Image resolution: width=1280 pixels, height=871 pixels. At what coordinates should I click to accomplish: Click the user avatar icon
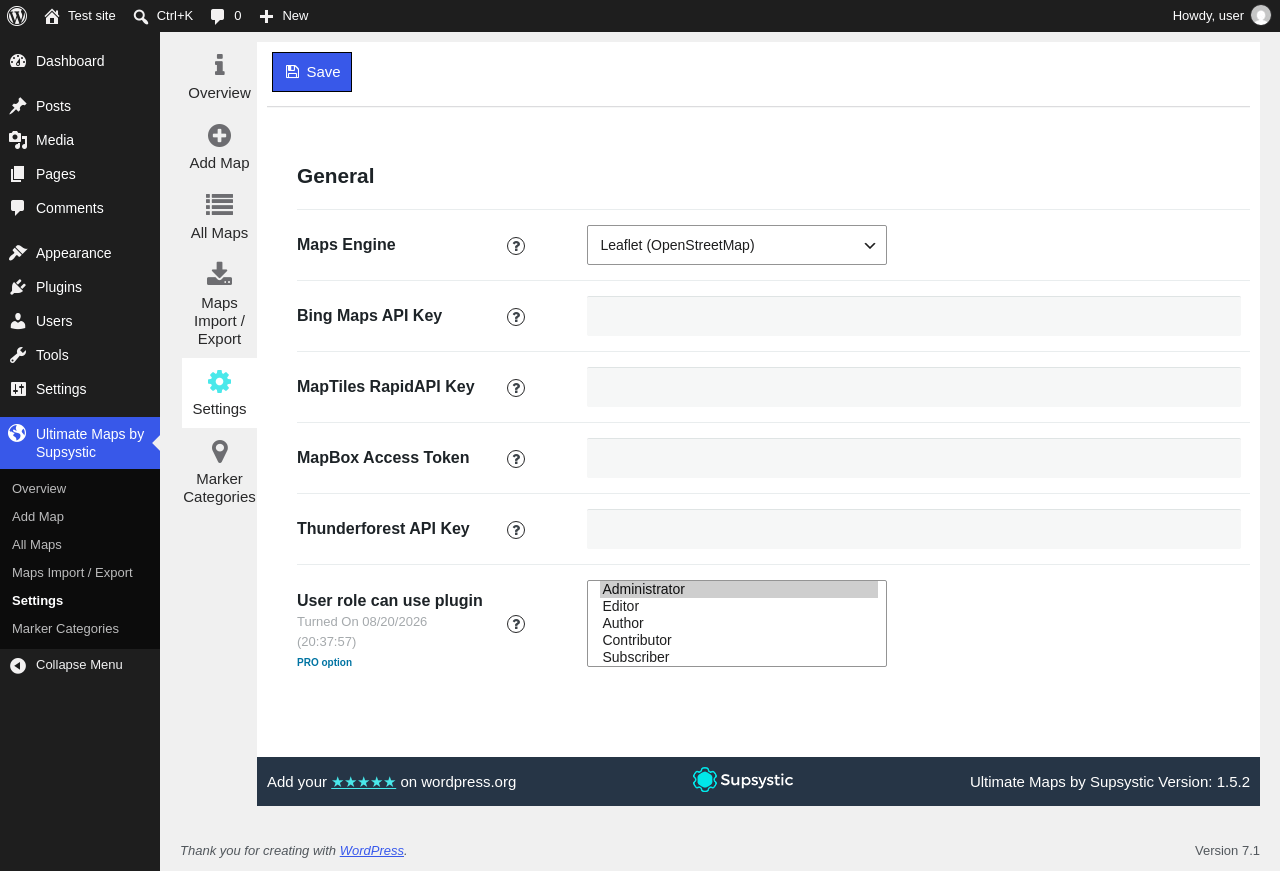1261,15
